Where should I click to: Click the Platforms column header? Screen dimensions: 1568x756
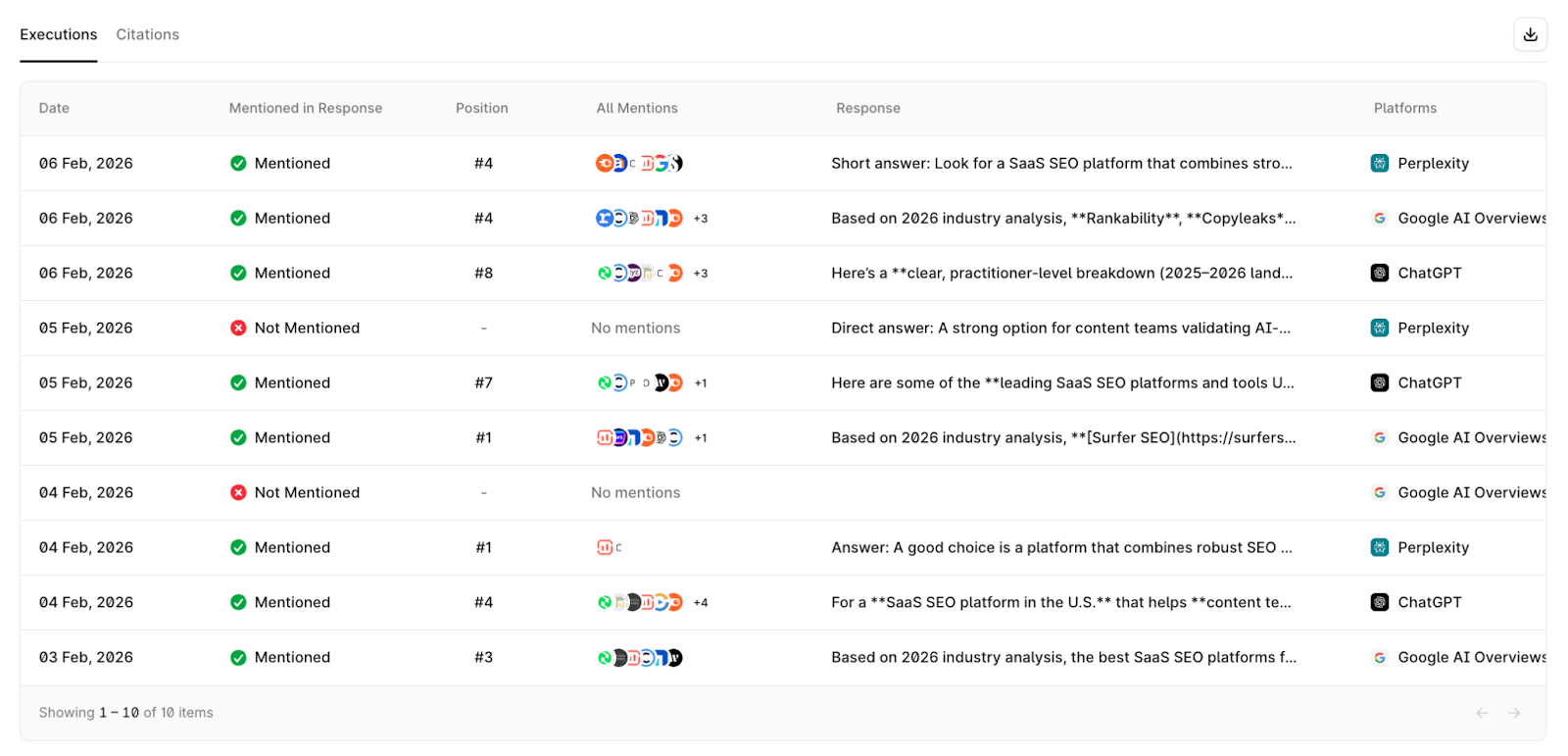[x=1404, y=109]
